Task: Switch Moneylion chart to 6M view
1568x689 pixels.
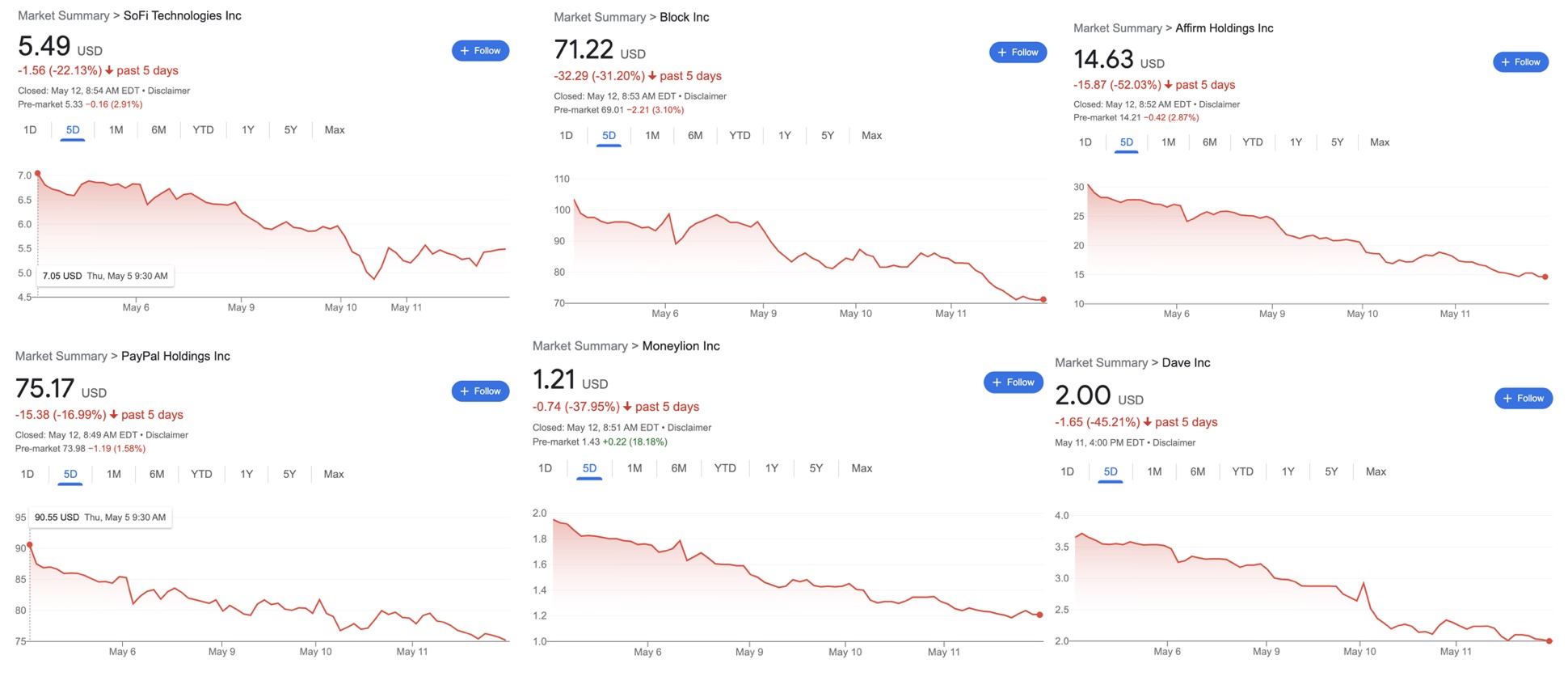Action: (678, 468)
